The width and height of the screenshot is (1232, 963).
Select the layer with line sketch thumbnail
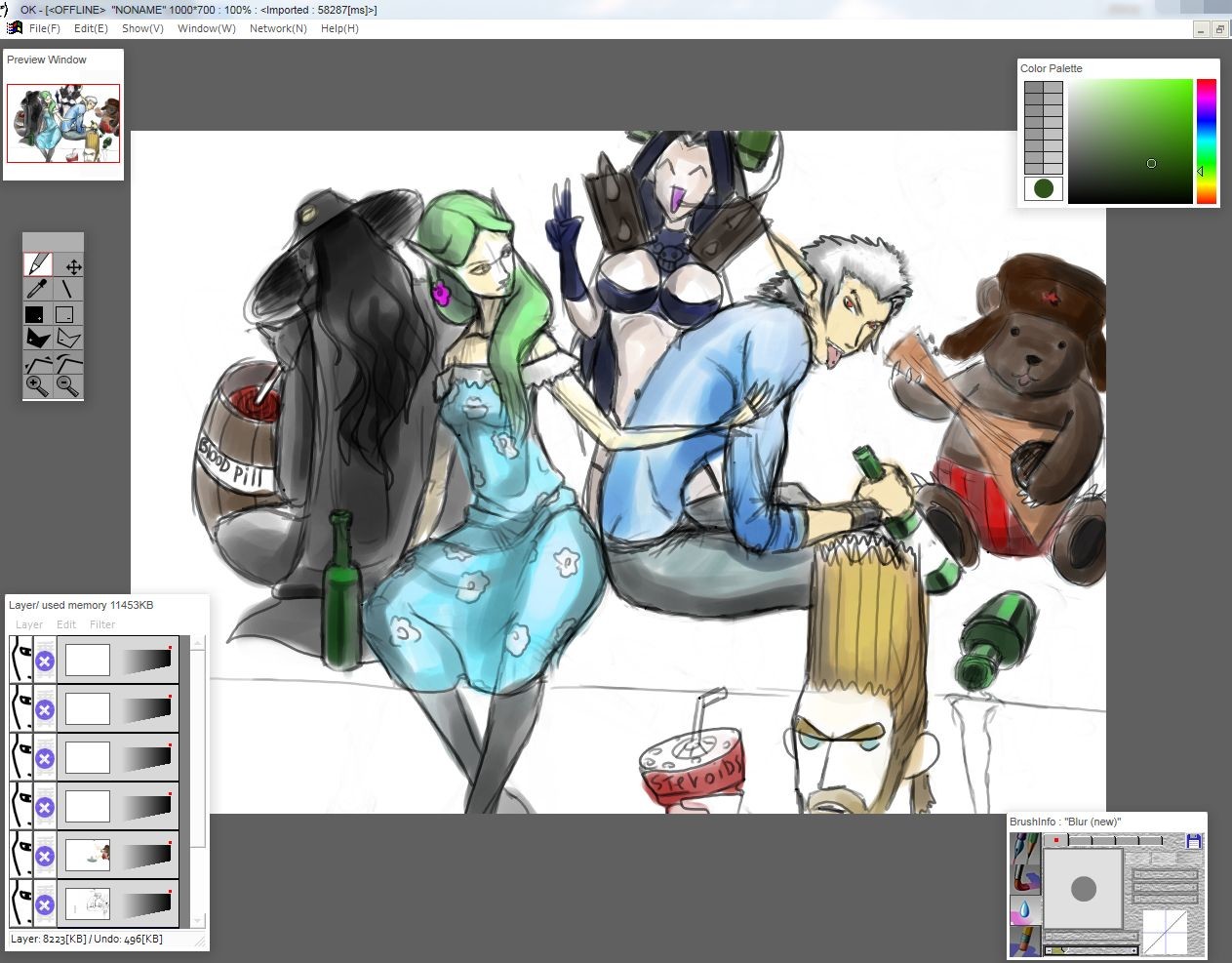coord(88,904)
